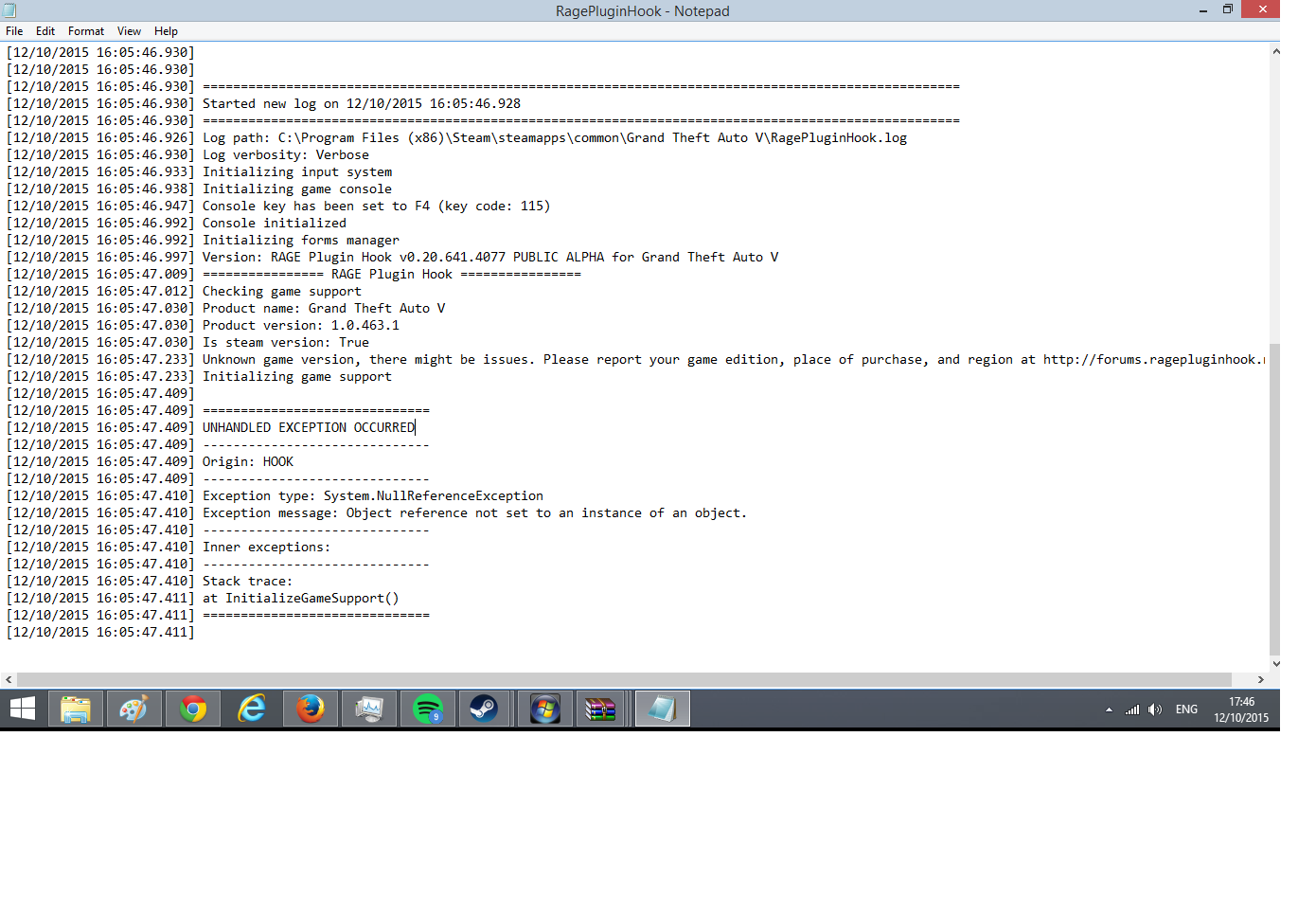
Task: Open the Windows-flag orb app on taskbar
Action: (545, 709)
